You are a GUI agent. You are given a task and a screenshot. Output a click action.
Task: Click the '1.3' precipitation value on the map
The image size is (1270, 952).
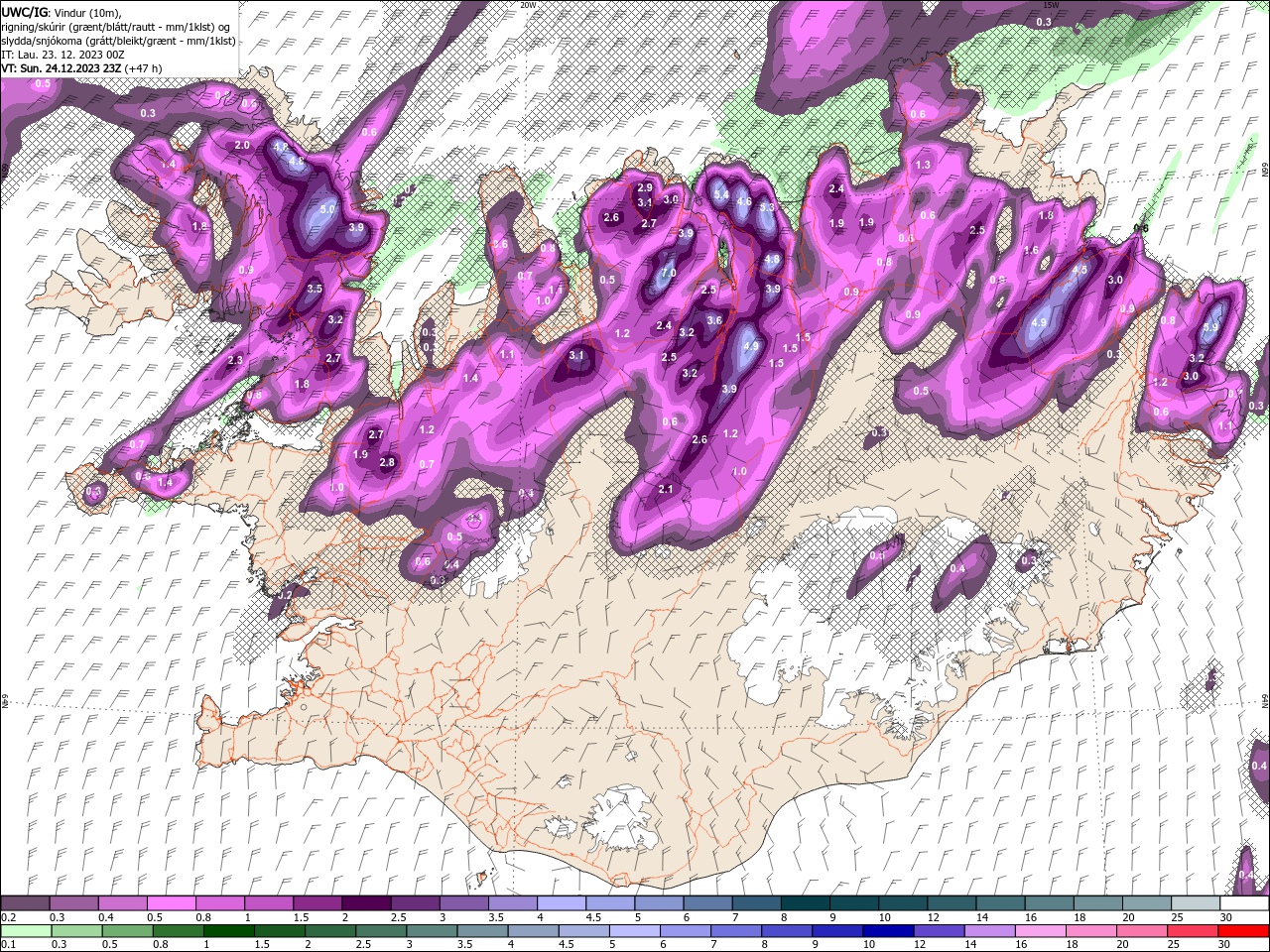923,165
